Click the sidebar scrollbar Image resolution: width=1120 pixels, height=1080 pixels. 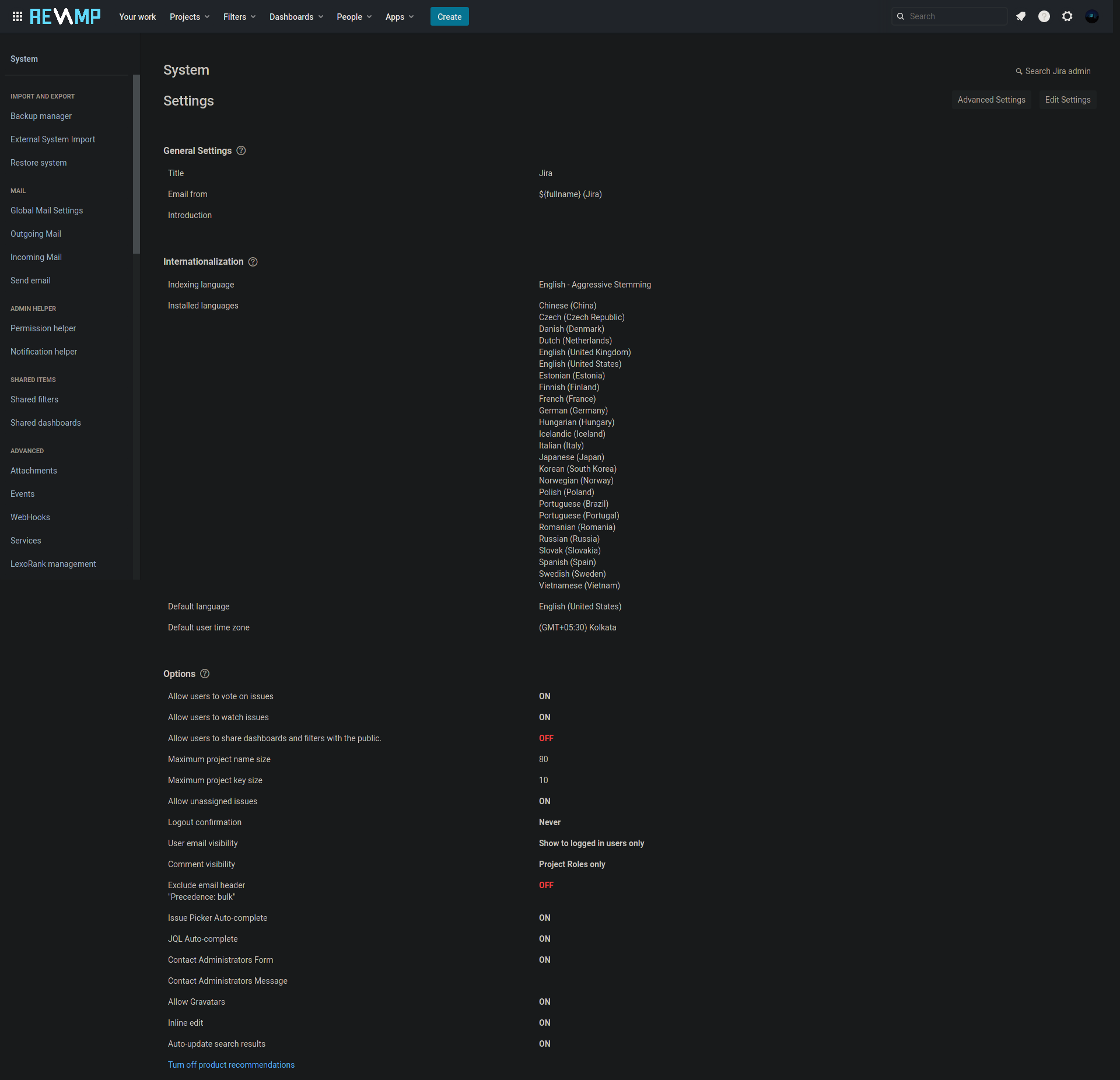[136, 164]
